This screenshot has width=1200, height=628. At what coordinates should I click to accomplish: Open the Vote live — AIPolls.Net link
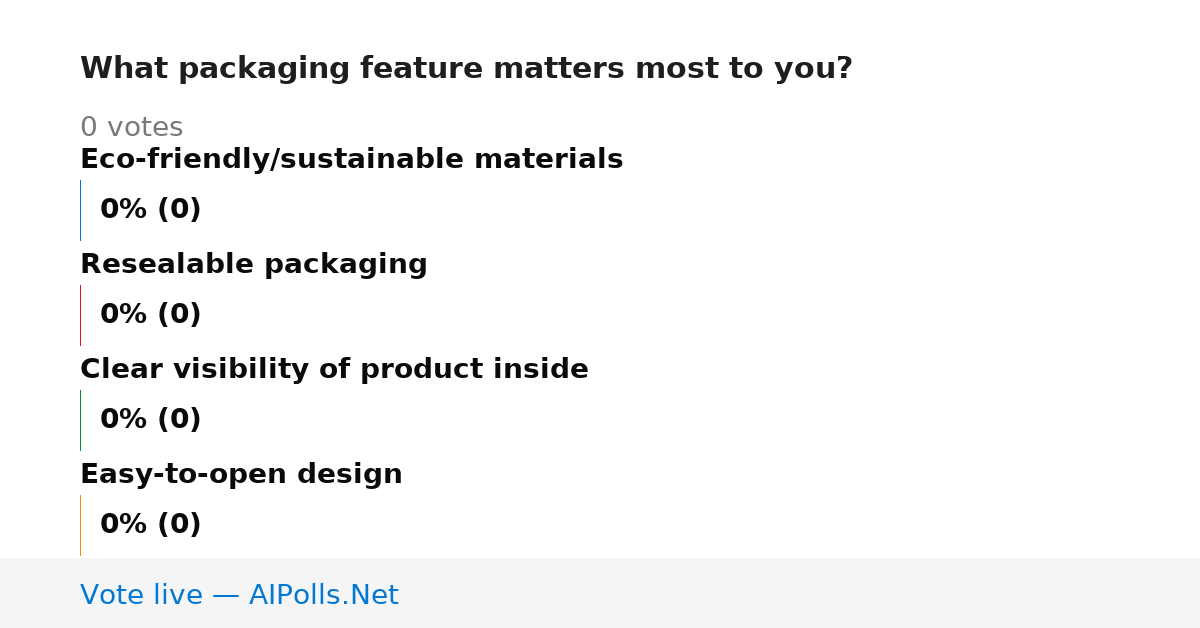[239, 595]
